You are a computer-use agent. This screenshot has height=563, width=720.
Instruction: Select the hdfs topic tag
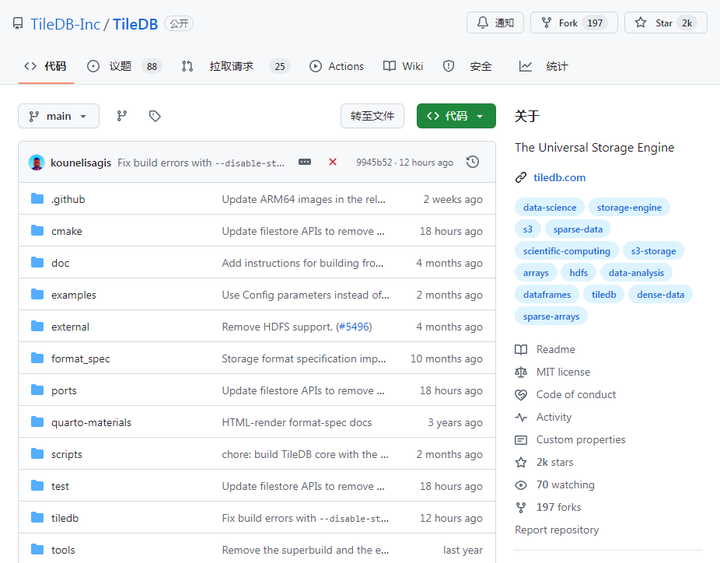click(579, 273)
